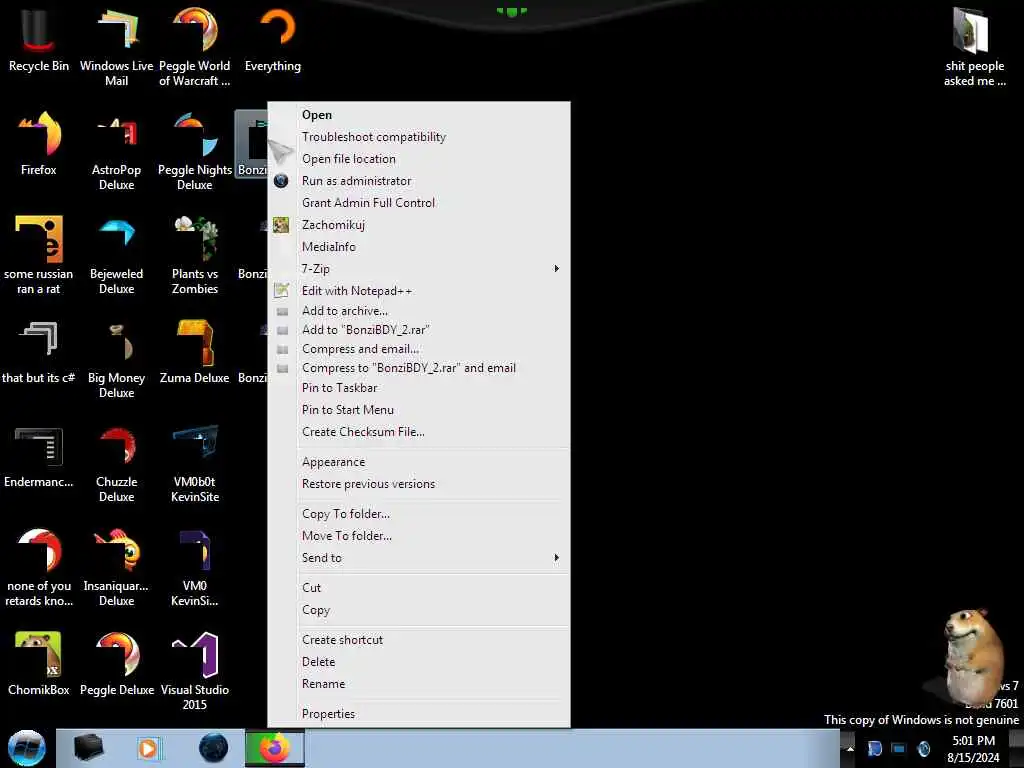Choose Open file location

click(419, 159)
